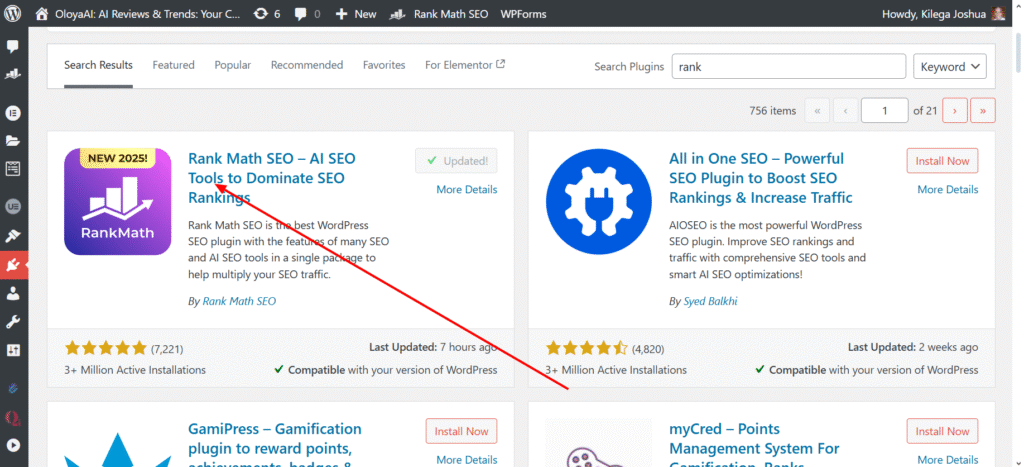The height and width of the screenshot is (467, 1024).
Task: Click the Updated! button for Rank Math
Action: coord(456,161)
